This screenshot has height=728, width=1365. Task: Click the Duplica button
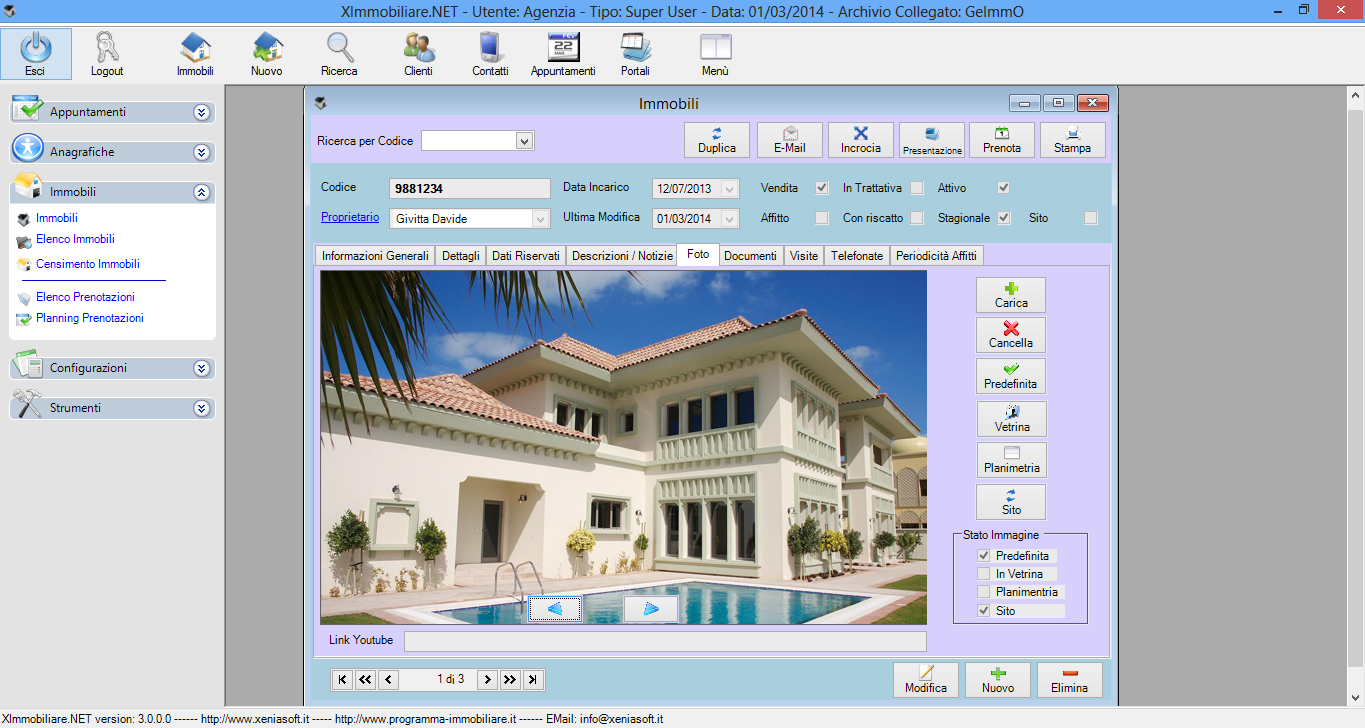(717, 140)
